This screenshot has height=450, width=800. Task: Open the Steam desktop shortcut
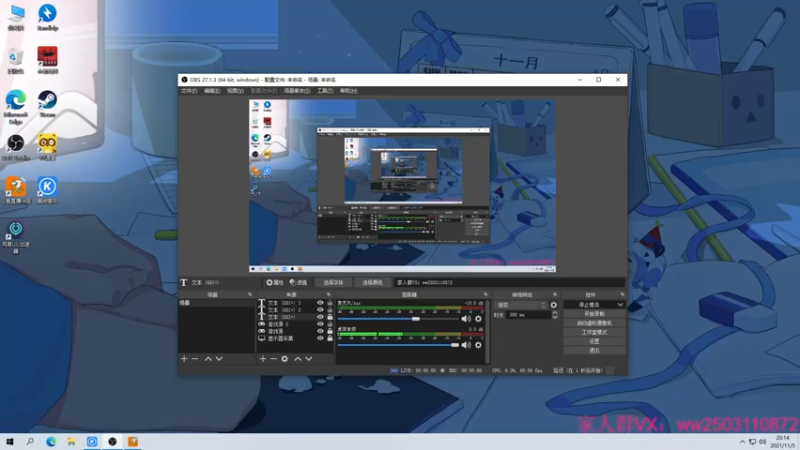click(x=47, y=104)
